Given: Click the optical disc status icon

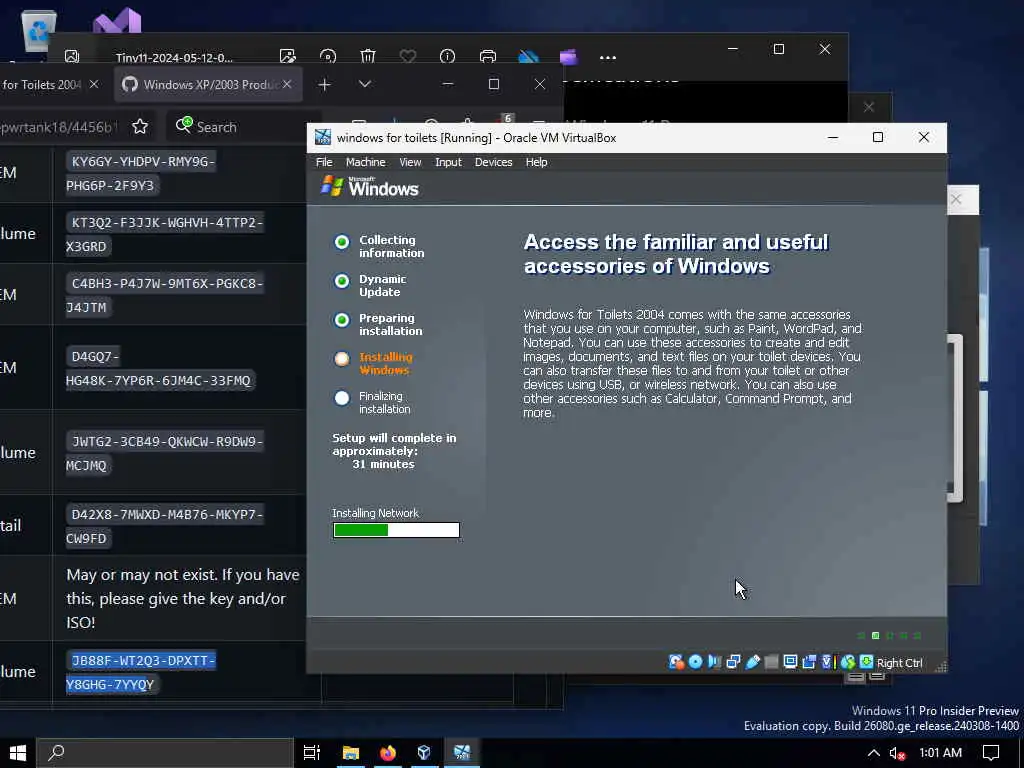Looking at the screenshot, I should (x=696, y=662).
